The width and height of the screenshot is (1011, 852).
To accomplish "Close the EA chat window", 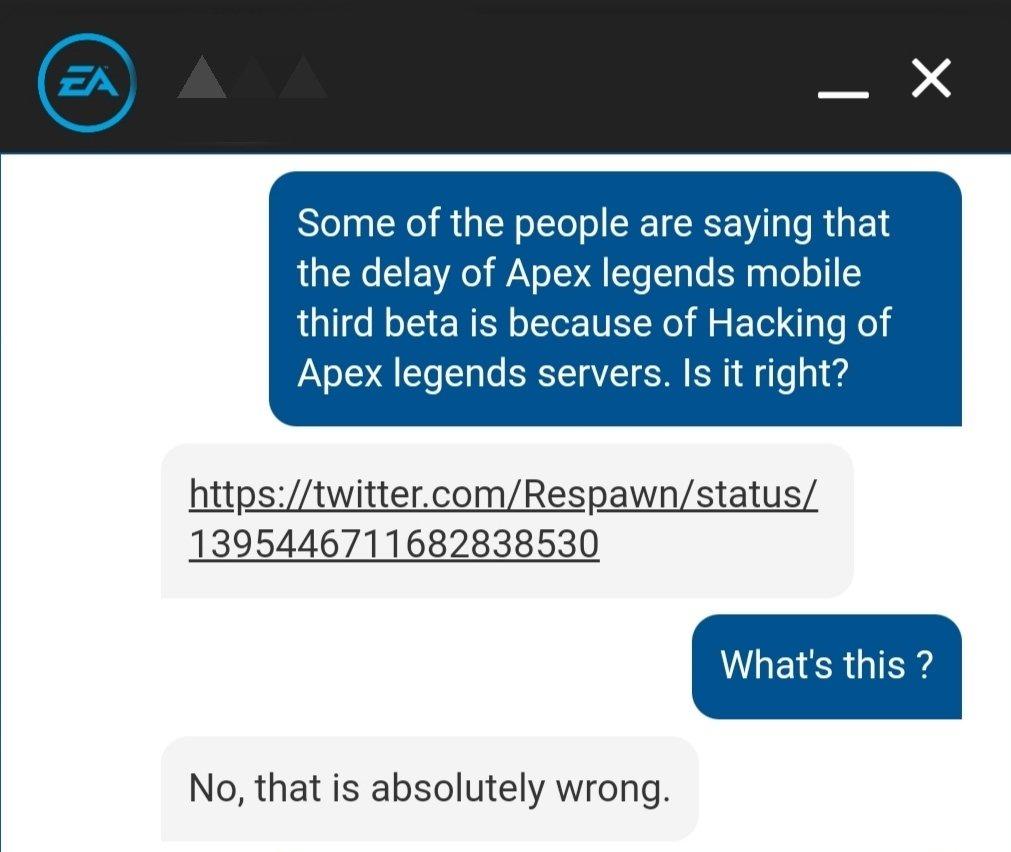I will coord(931,78).
